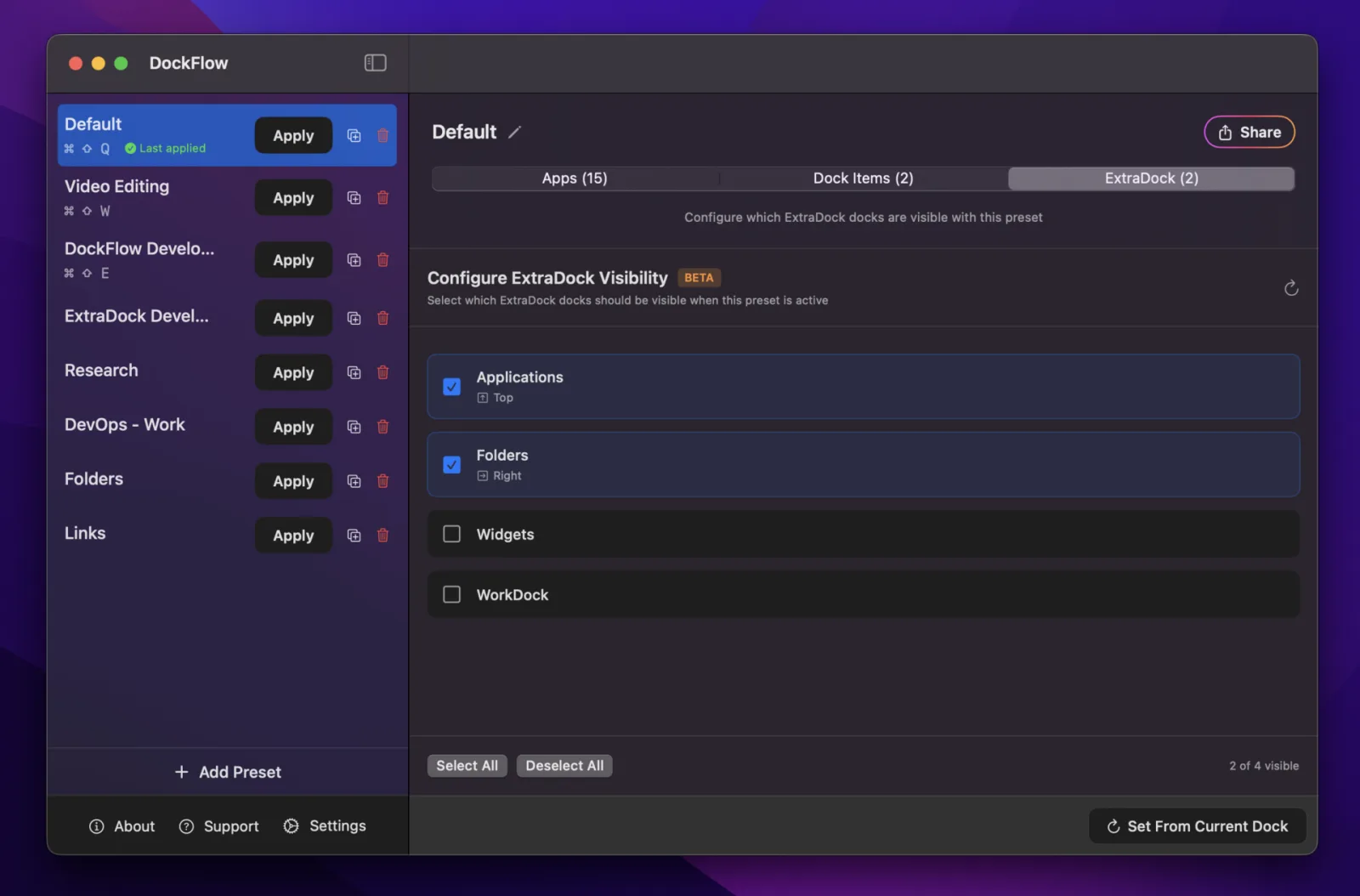This screenshot has height=896, width=1360.
Task: Delete the Folders preset
Action: pyautogui.click(x=382, y=481)
